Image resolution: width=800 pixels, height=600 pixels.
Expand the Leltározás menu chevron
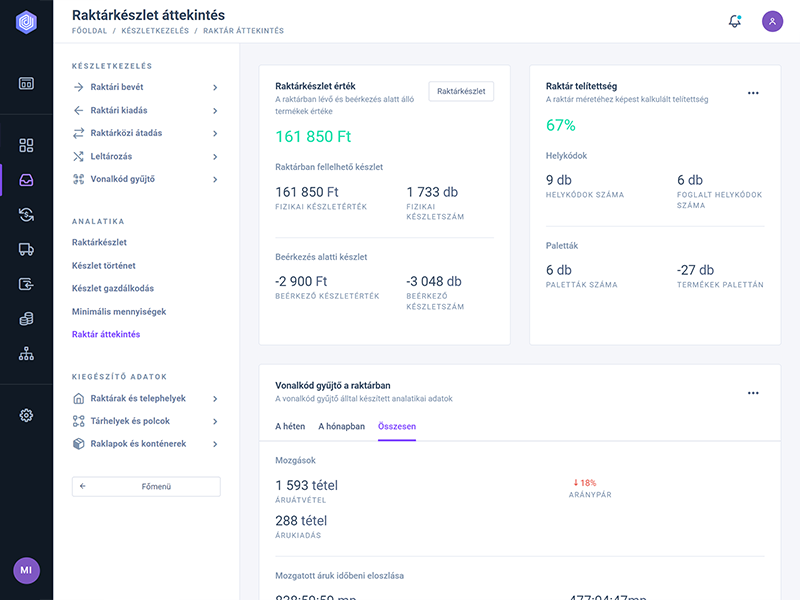pos(215,157)
